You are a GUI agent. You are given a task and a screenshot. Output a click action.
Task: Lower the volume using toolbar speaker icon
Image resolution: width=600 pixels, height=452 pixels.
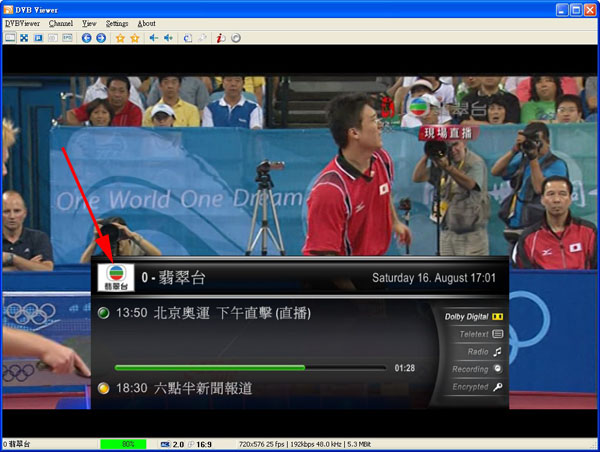[154, 38]
